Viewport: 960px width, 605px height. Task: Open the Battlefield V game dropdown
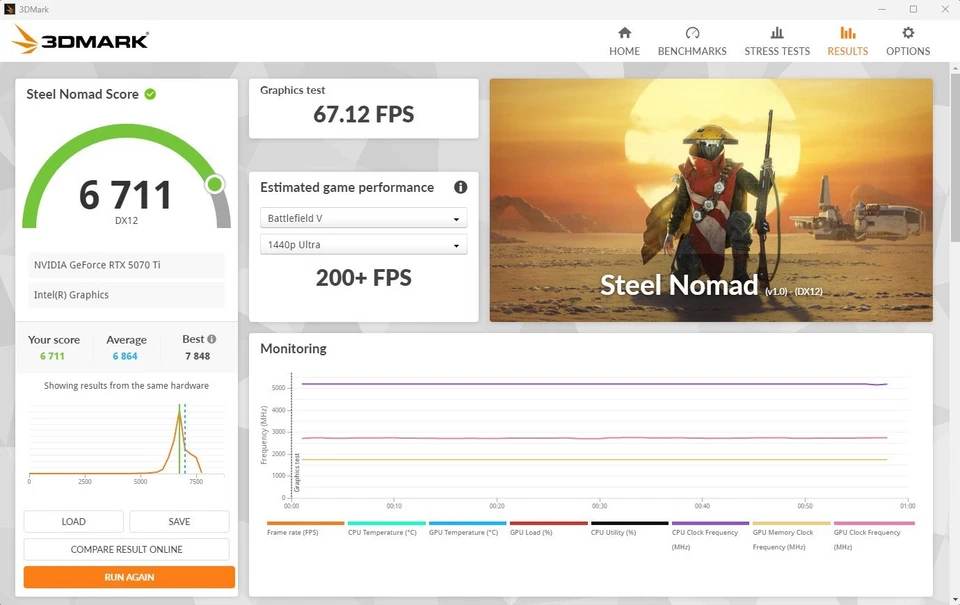[363, 217]
